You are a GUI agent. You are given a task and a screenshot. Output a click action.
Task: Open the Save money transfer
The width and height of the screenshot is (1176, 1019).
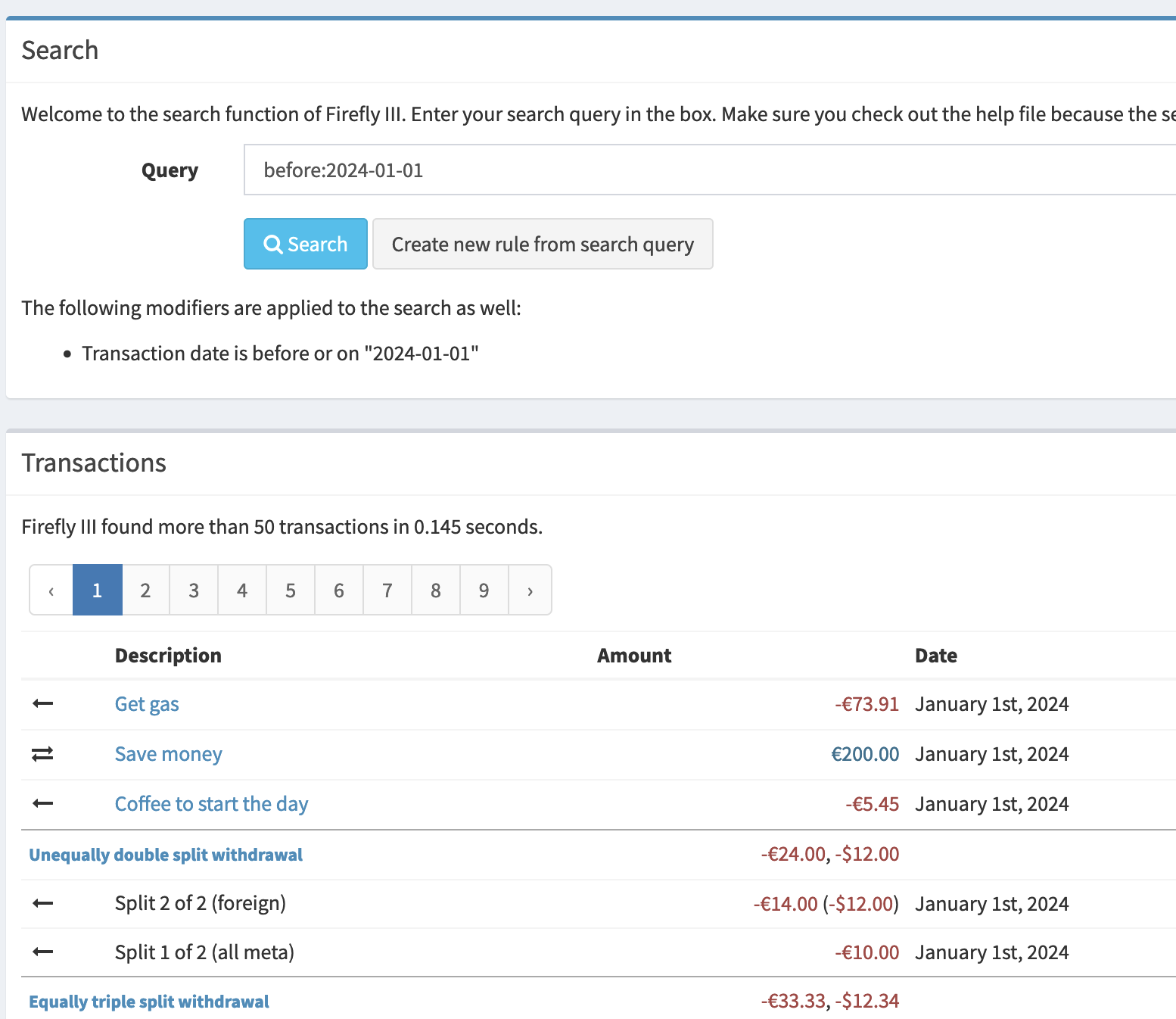pyautogui.click(x=168, y=753)
